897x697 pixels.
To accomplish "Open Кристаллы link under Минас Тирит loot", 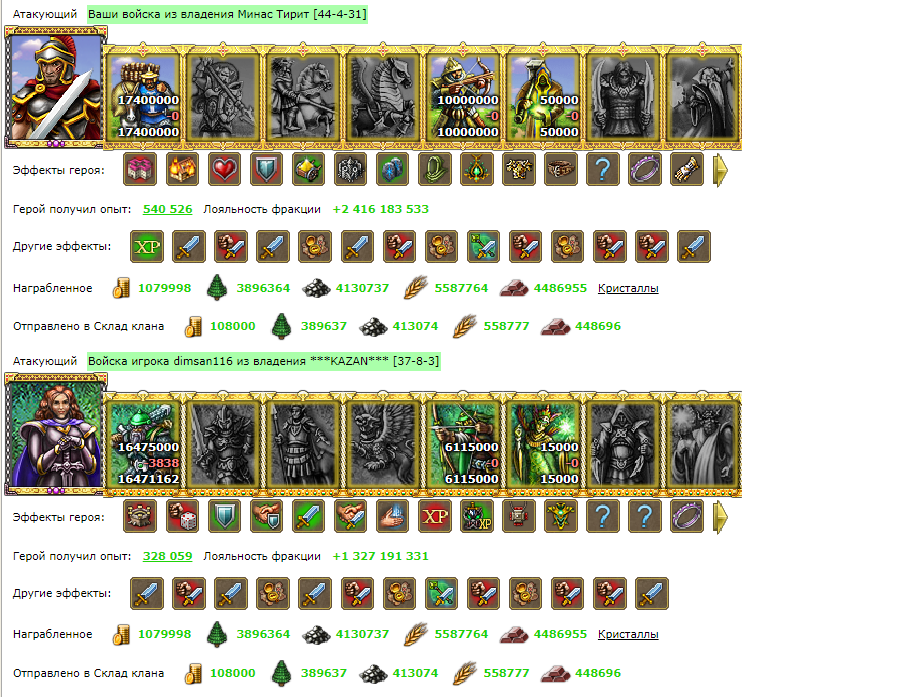I will pyautogui.click(x=628, y=288).
